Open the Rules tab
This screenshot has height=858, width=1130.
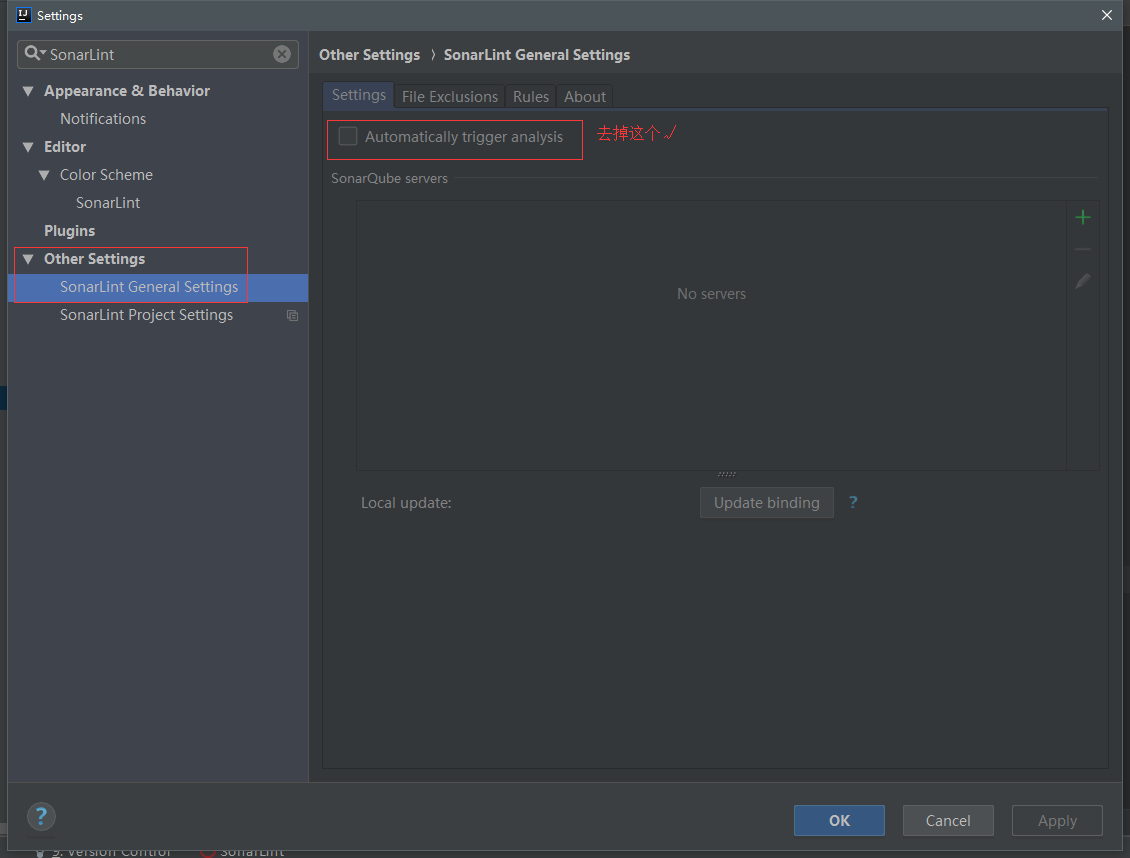pyautogui.click(x=530, y=97)
